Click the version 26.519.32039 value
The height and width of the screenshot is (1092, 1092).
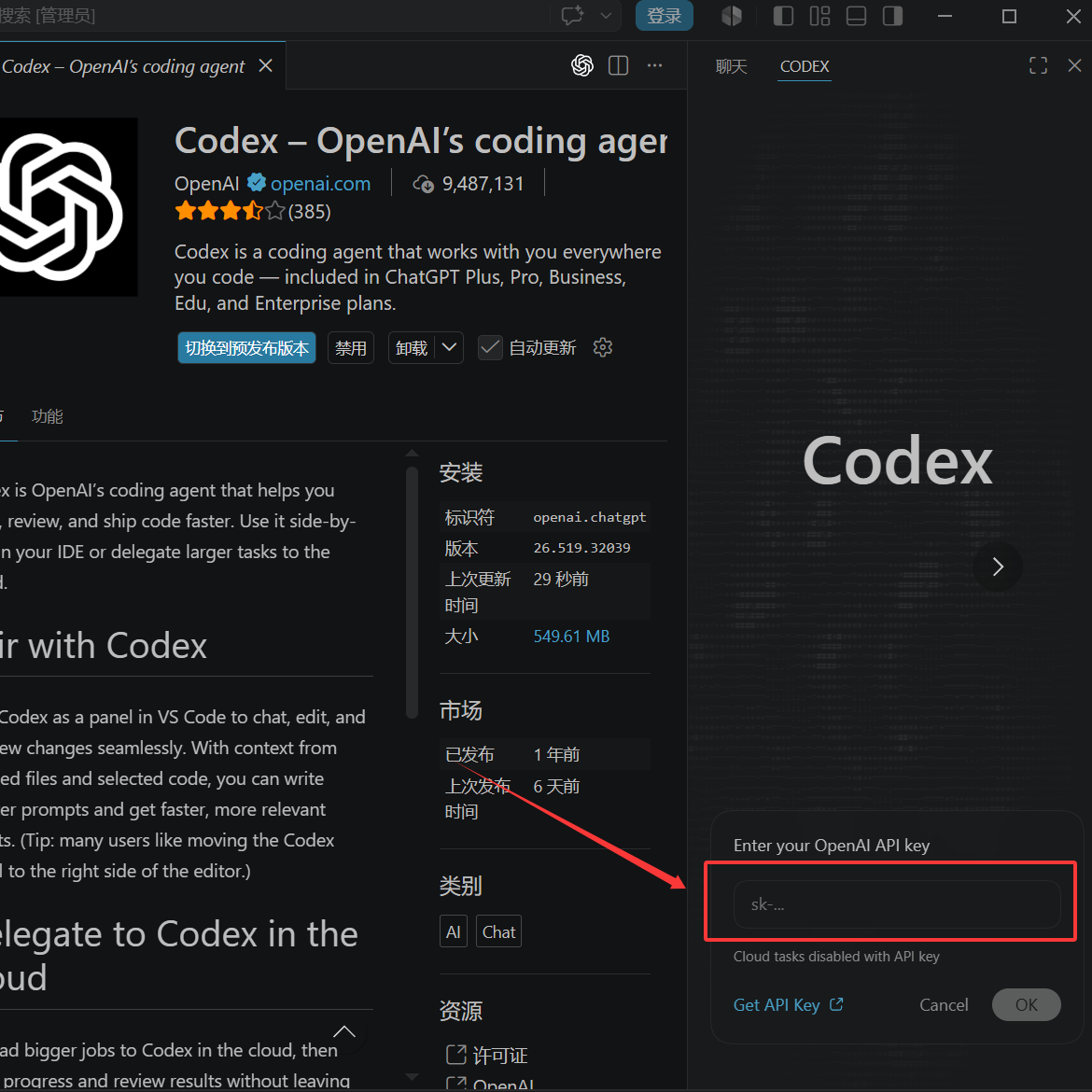(x=581, y=548)
